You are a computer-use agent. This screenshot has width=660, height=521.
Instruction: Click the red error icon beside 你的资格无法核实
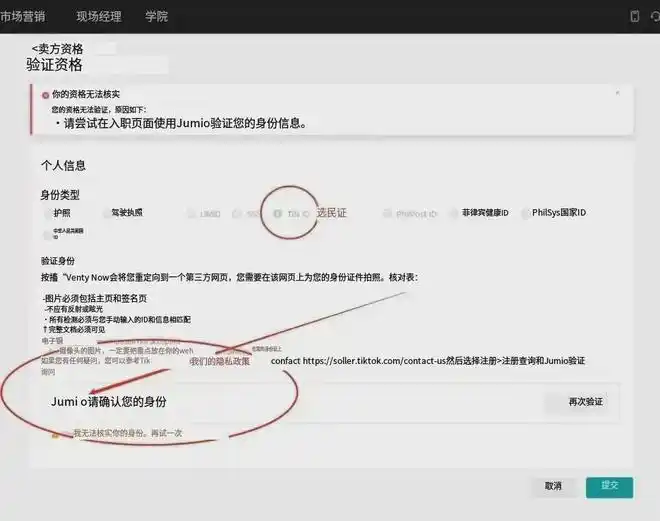[45, 95]
